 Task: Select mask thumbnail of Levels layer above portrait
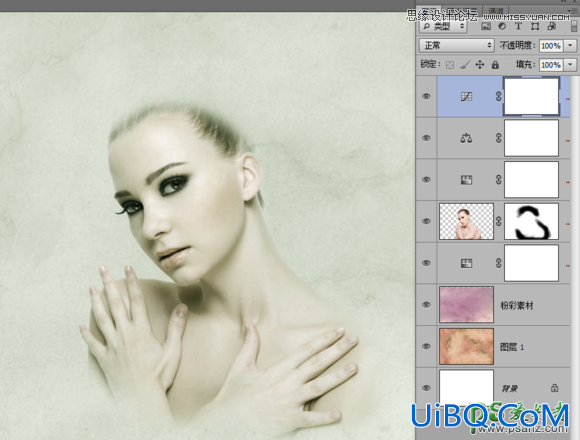pos(532,179)
